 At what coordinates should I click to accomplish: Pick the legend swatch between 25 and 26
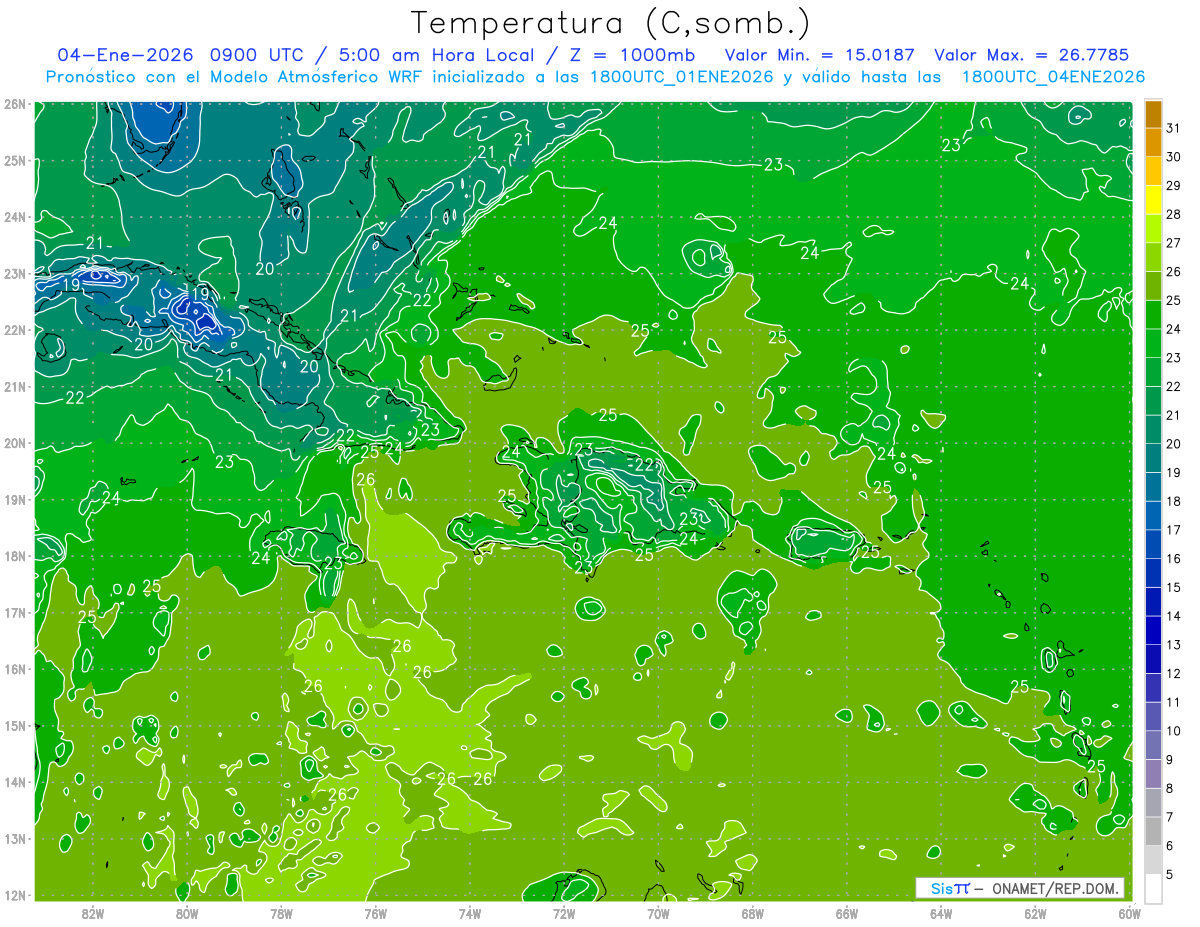tap(1153, 286)
